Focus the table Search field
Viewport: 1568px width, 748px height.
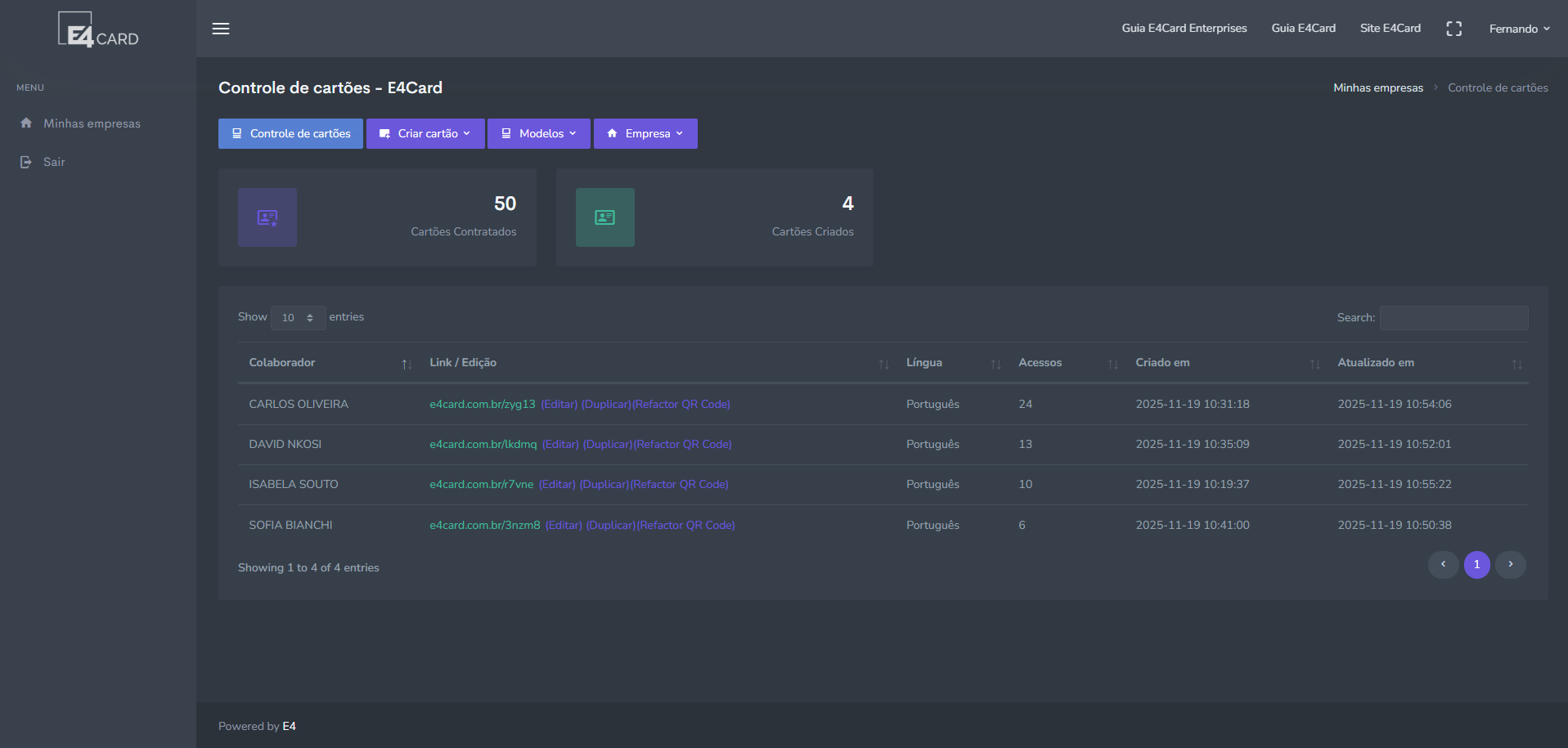(x=1453, y=318)
